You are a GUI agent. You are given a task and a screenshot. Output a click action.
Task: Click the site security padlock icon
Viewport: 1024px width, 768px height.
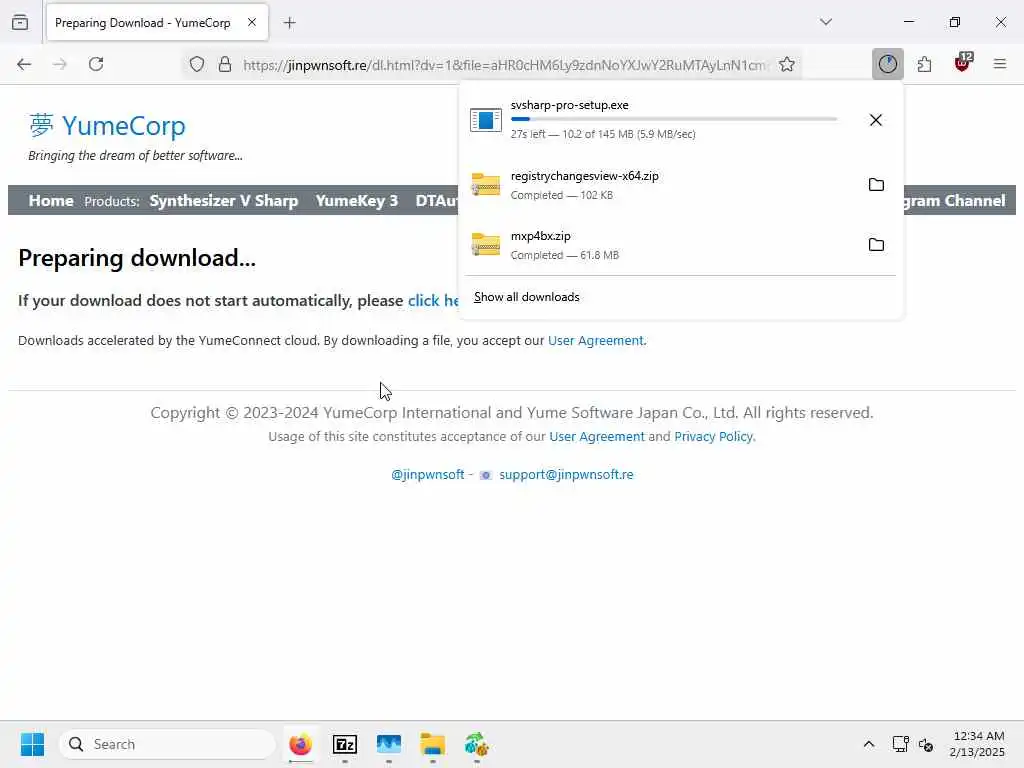(225, 64)
